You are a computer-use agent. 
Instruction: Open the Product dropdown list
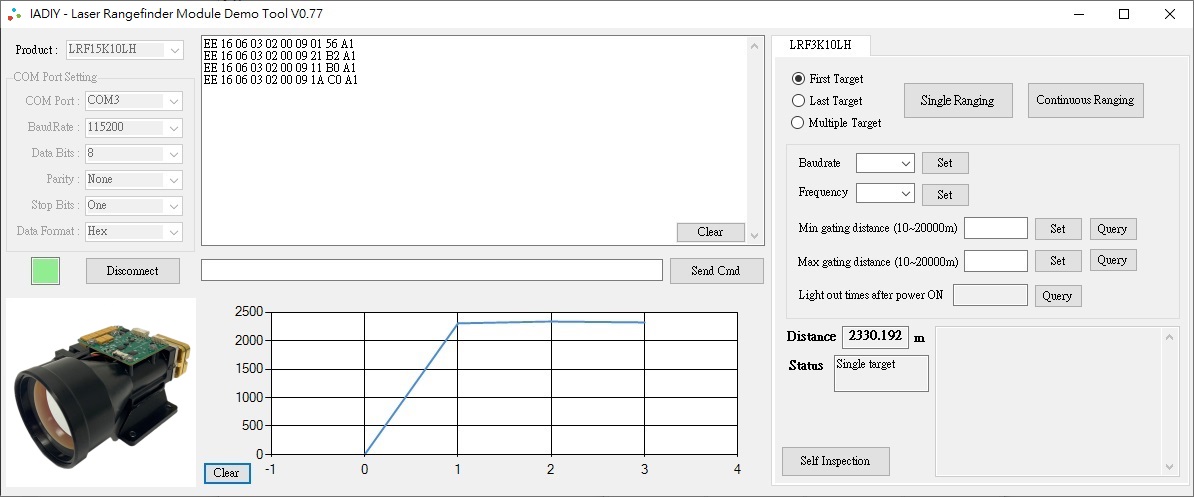124,50
